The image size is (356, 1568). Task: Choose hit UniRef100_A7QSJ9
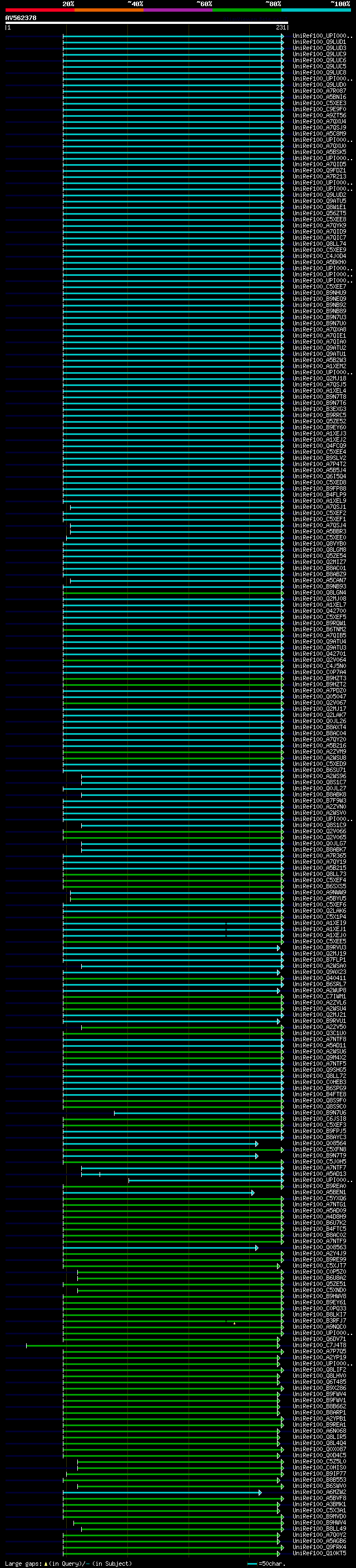[x=319, y=128]
